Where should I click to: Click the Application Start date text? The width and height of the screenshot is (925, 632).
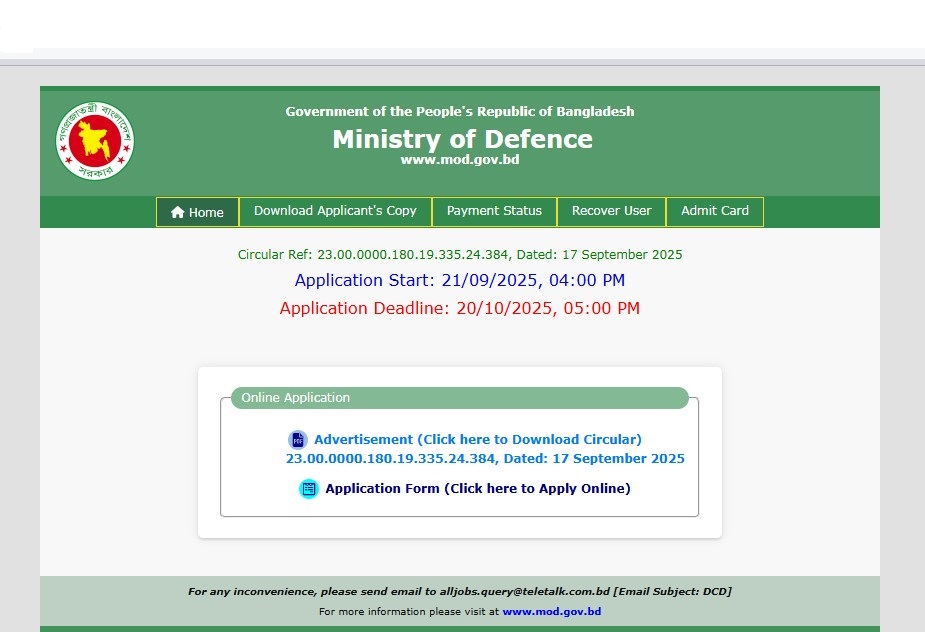[460, 280]
